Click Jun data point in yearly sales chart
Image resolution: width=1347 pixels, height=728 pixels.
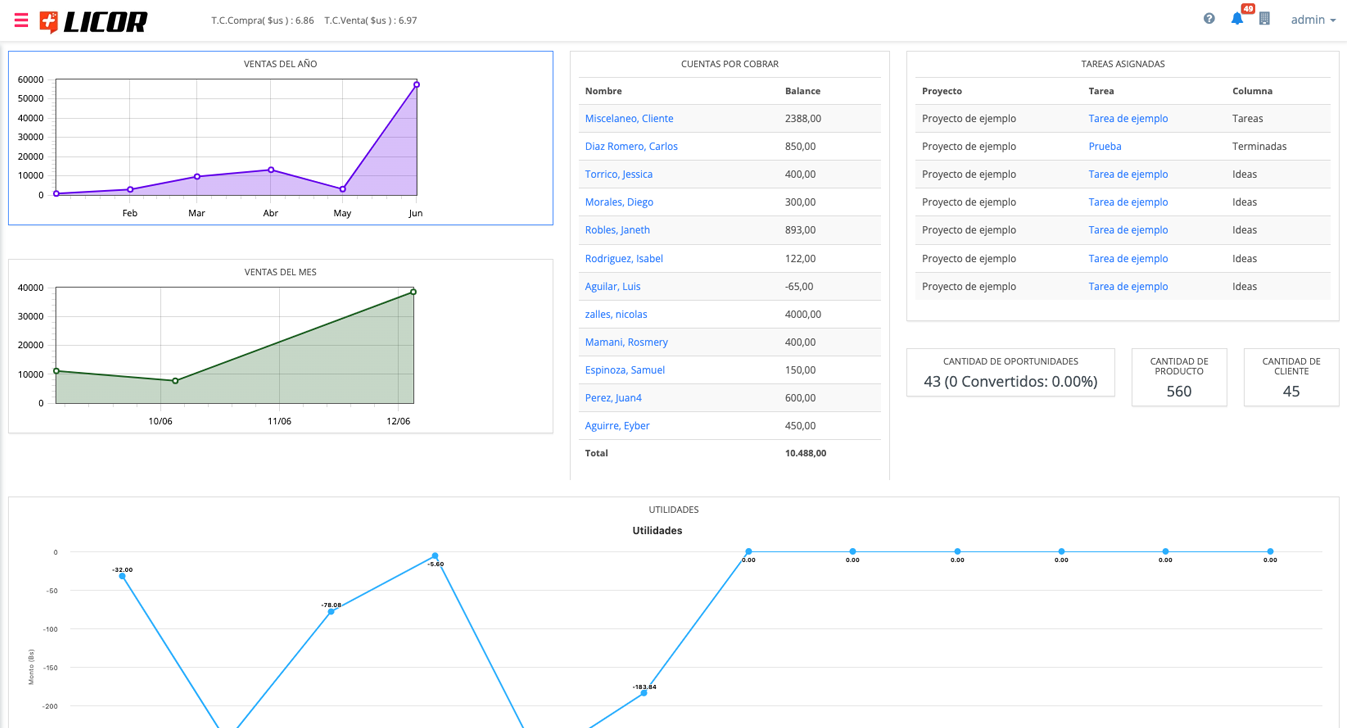[416, 85]
